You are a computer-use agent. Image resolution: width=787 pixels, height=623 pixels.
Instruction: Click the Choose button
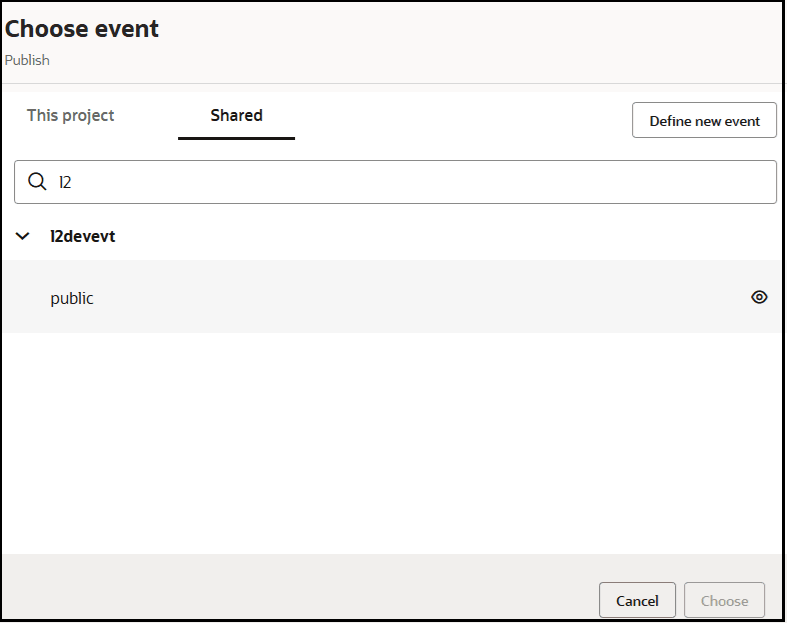pos(724,600)
